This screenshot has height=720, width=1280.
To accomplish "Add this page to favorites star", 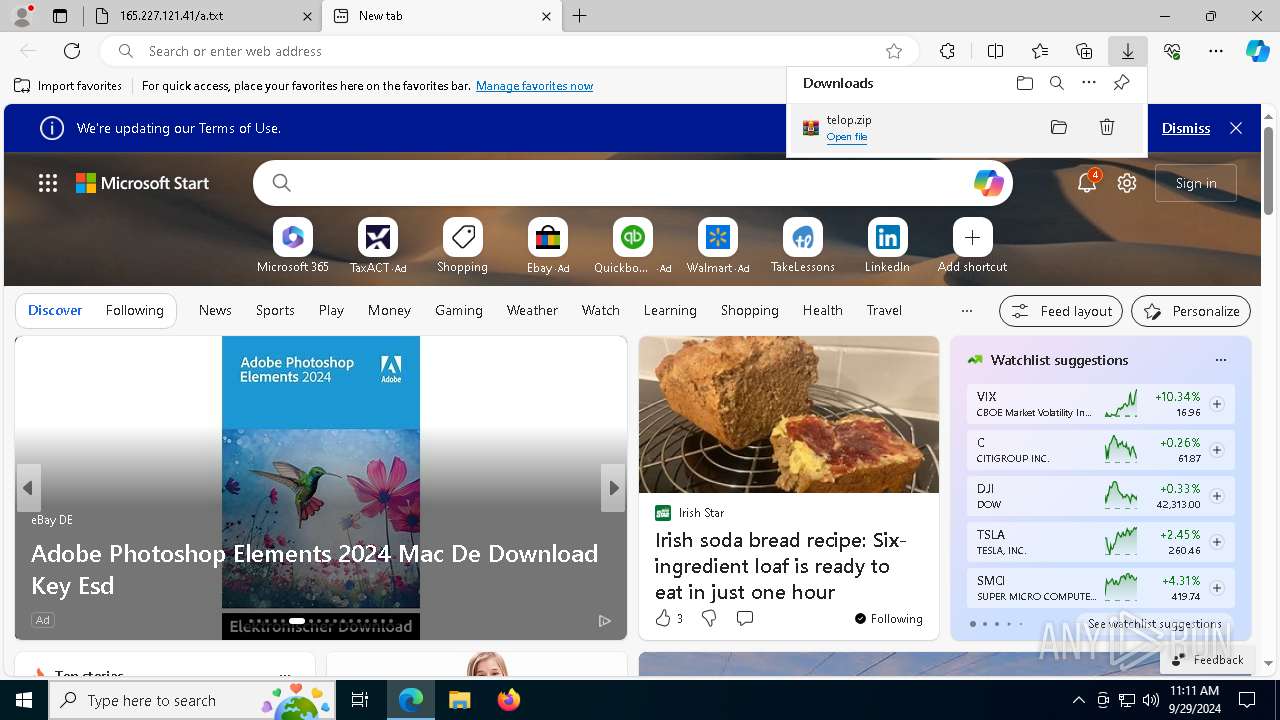I will pos(894,51).
